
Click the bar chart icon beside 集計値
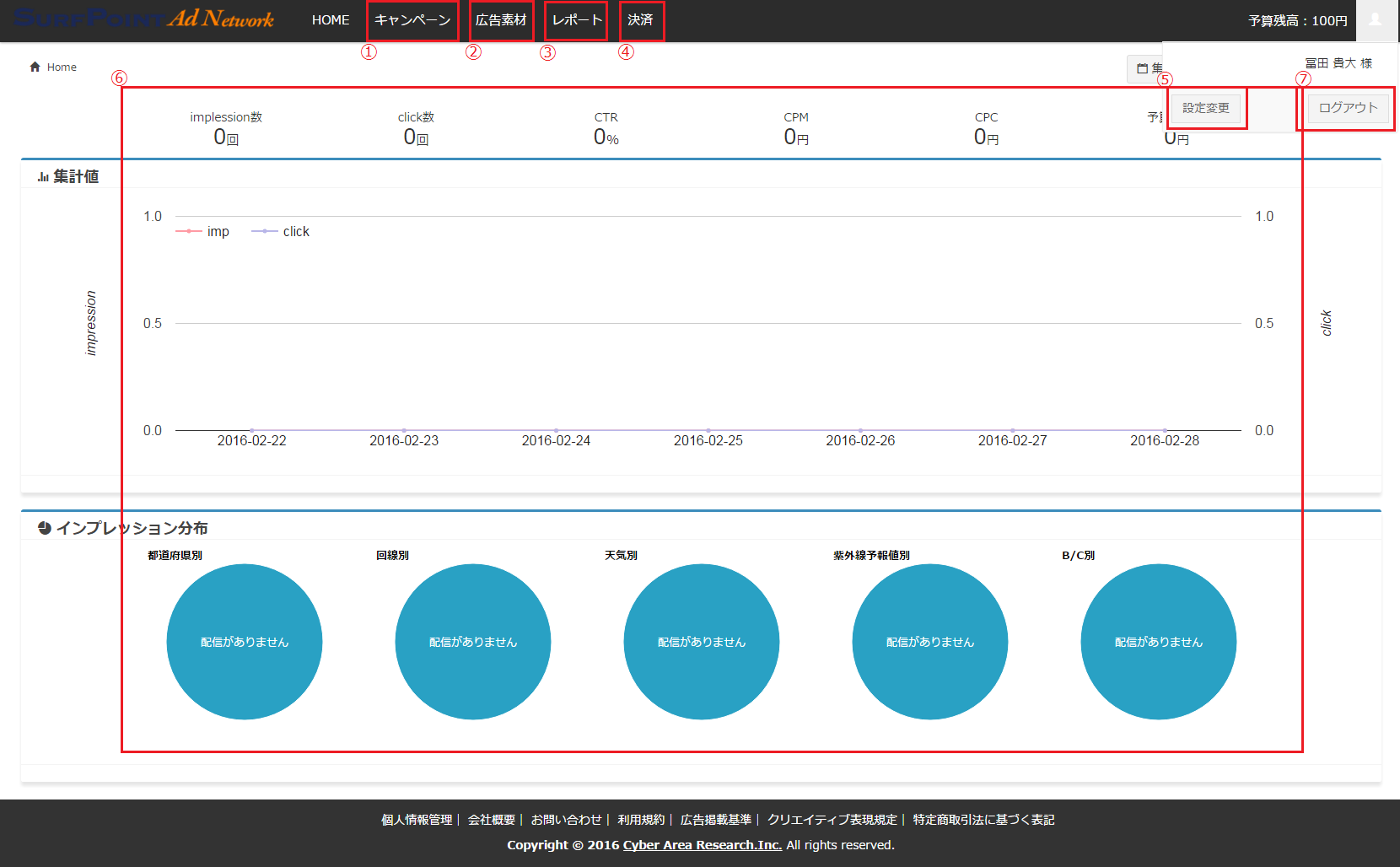[43, 177]
